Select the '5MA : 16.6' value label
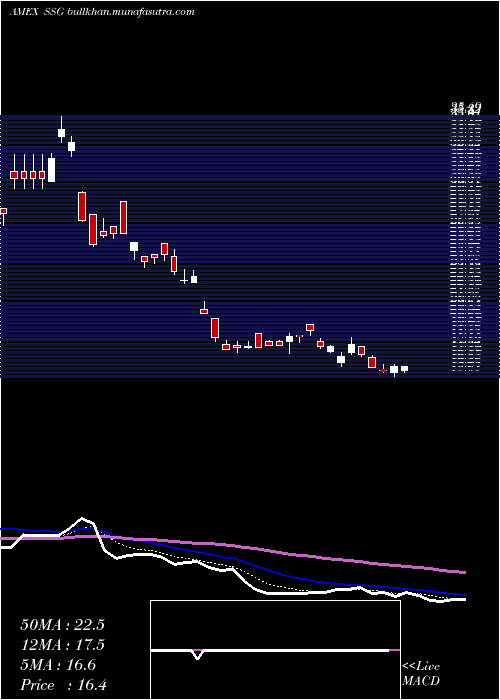 click(x=58, y=665)
